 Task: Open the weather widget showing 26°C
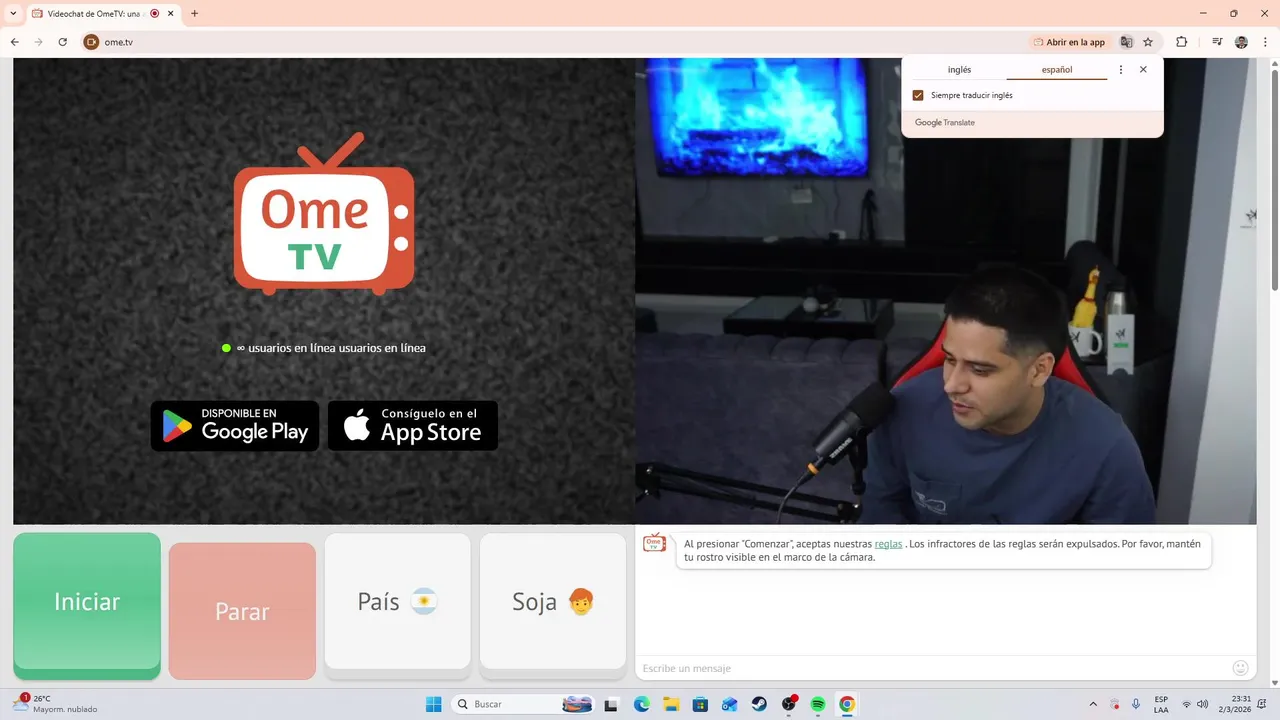pos(56,704)
